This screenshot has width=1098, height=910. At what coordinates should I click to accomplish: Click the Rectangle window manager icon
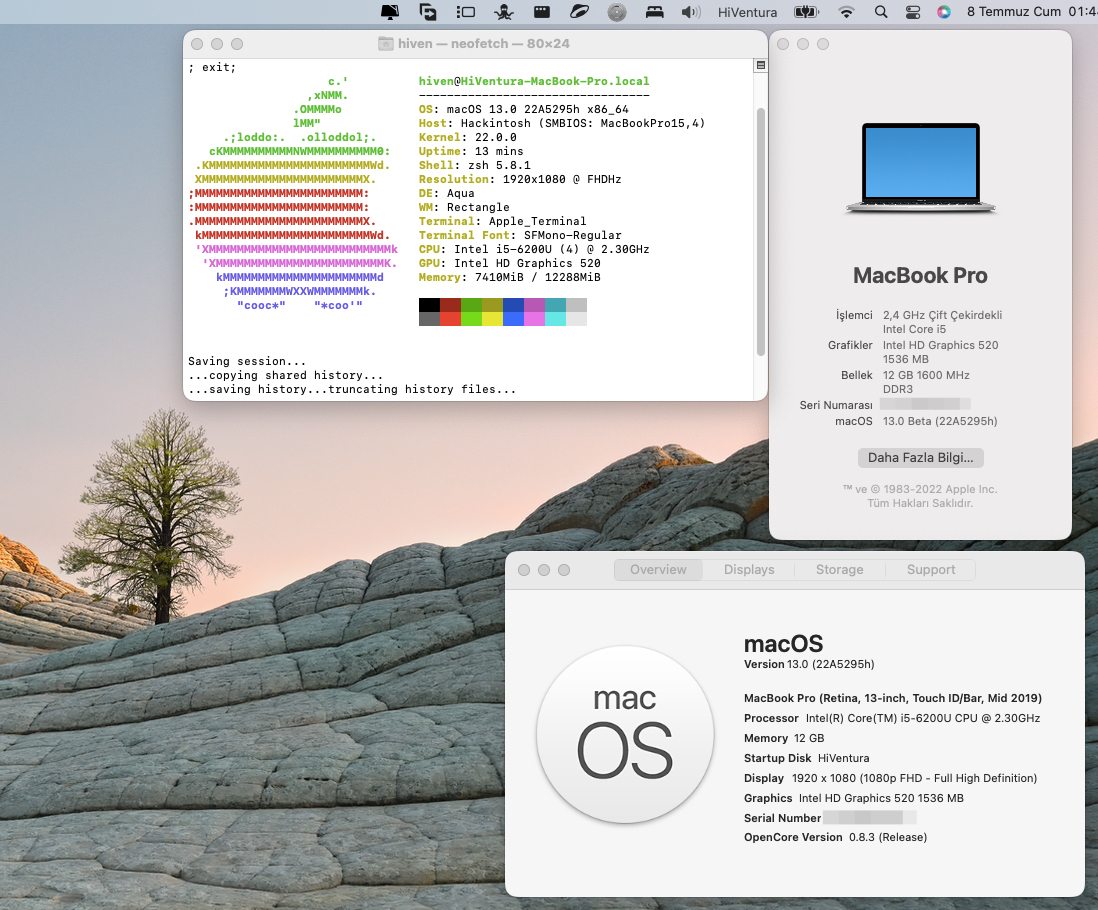[x=465, y=12]
